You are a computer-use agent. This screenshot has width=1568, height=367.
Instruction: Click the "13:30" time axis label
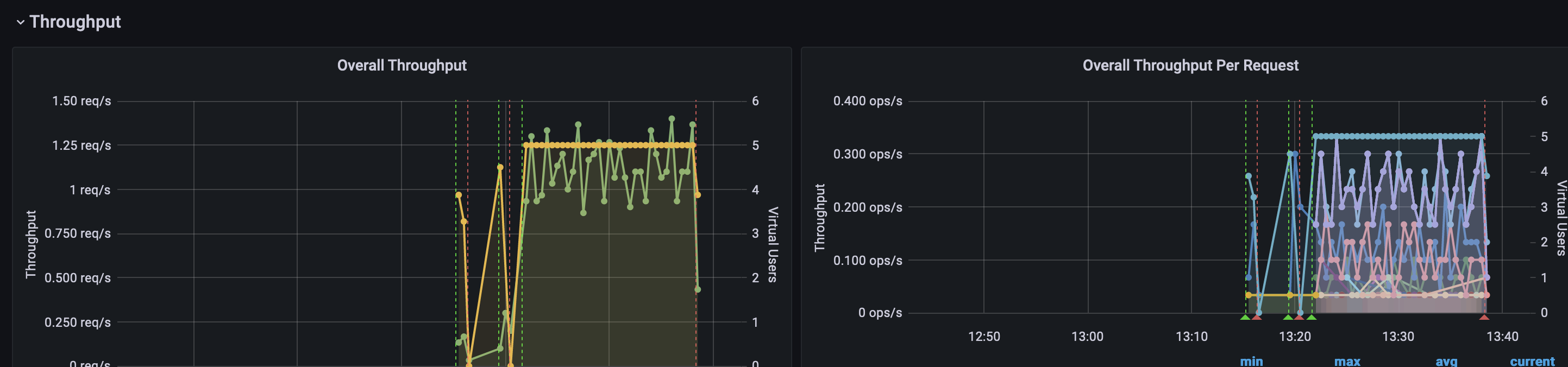tap(1398, 337)
